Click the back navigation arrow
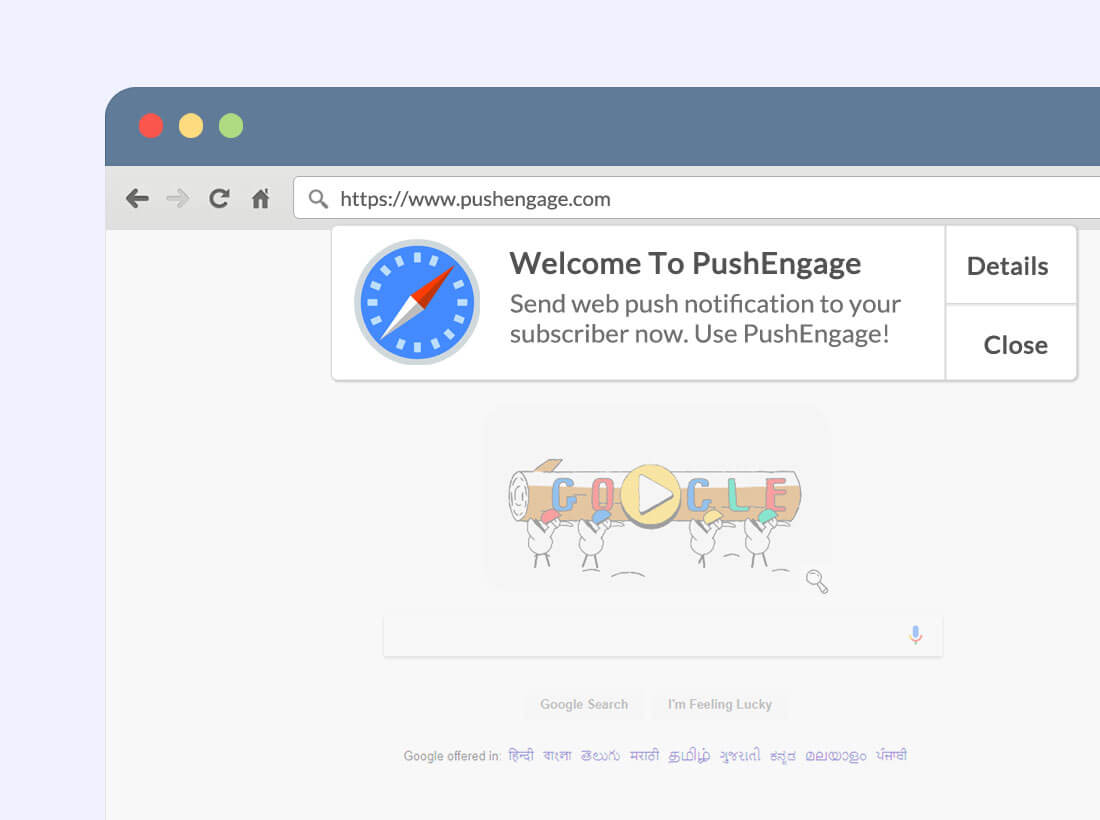Image resolution: width=1100 pixels, height=820 pixels. [137, 198]
